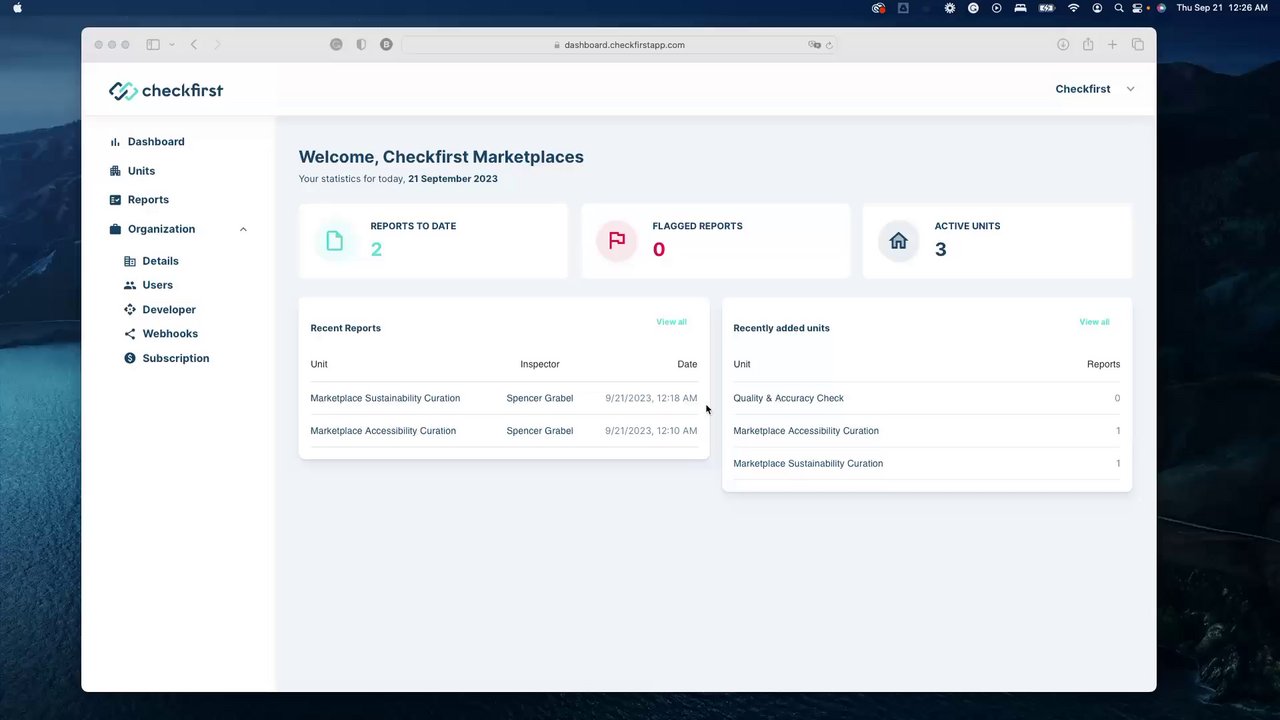The image size is (1280, 720).
Task: Click the Webhooks share icon
Action: (x=130, y=334)
